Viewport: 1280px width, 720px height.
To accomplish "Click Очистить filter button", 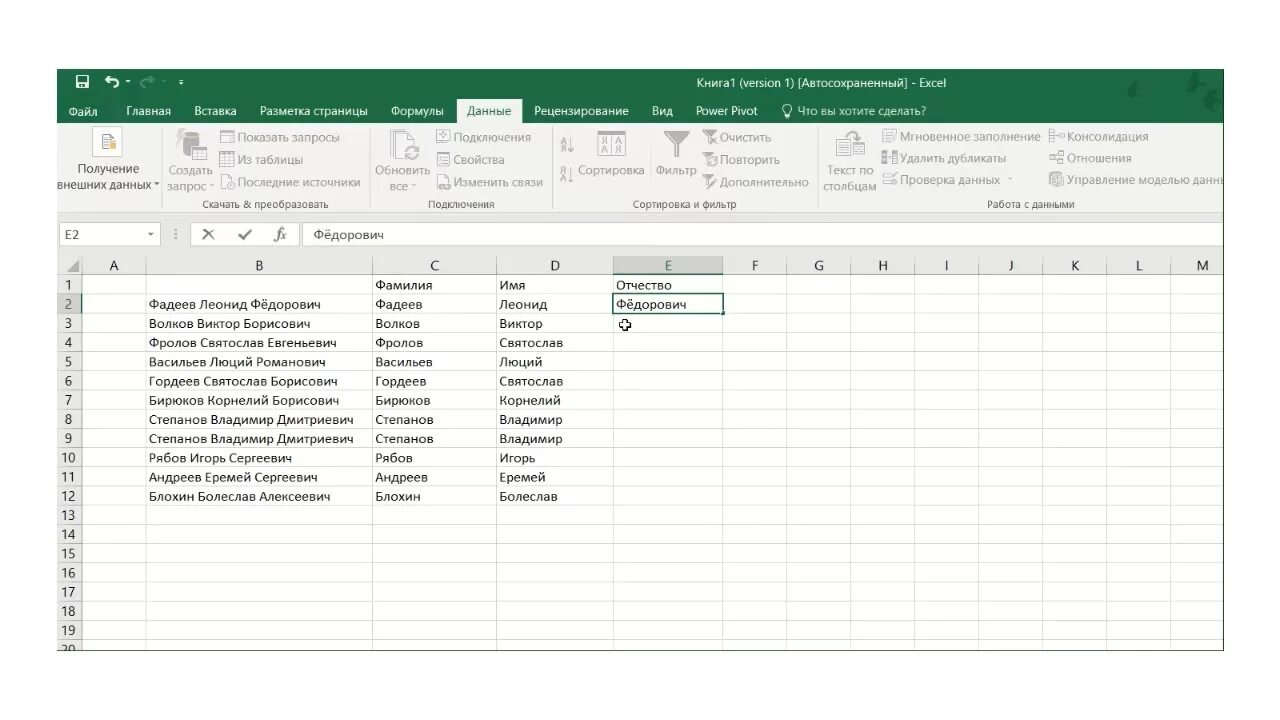I will [737, 137].
